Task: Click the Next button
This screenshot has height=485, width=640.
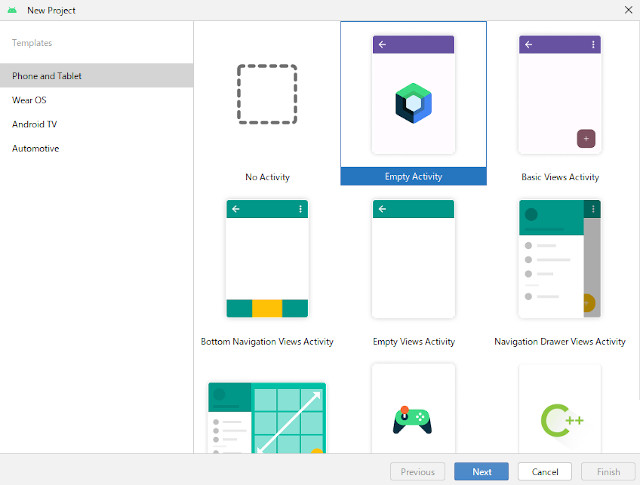Action: click(x=481, y=472)
